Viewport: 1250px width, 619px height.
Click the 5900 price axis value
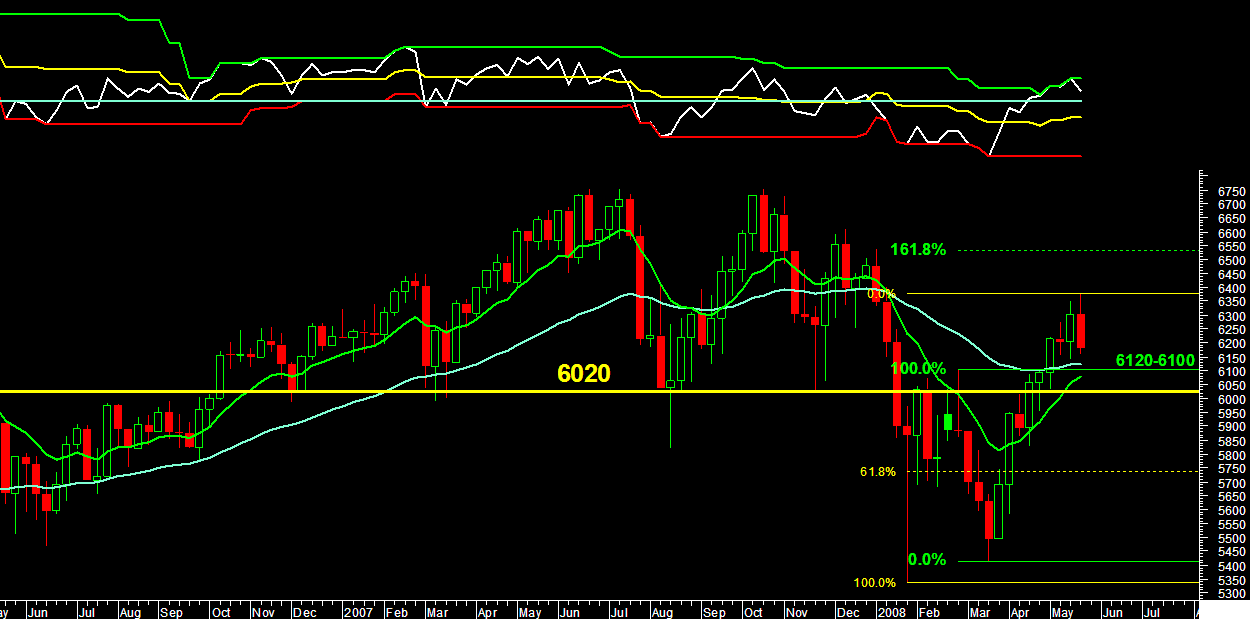1231,428
